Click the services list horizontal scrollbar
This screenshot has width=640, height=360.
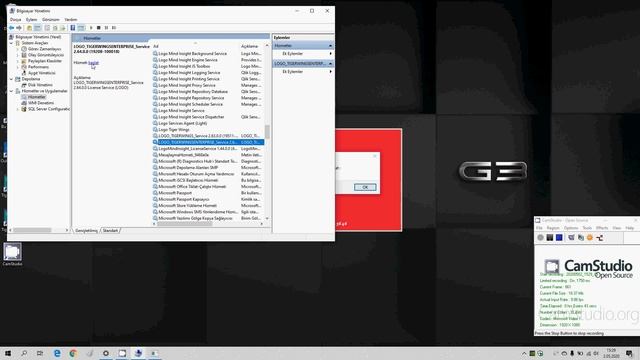pyautogui.click(x=185, y=224)
